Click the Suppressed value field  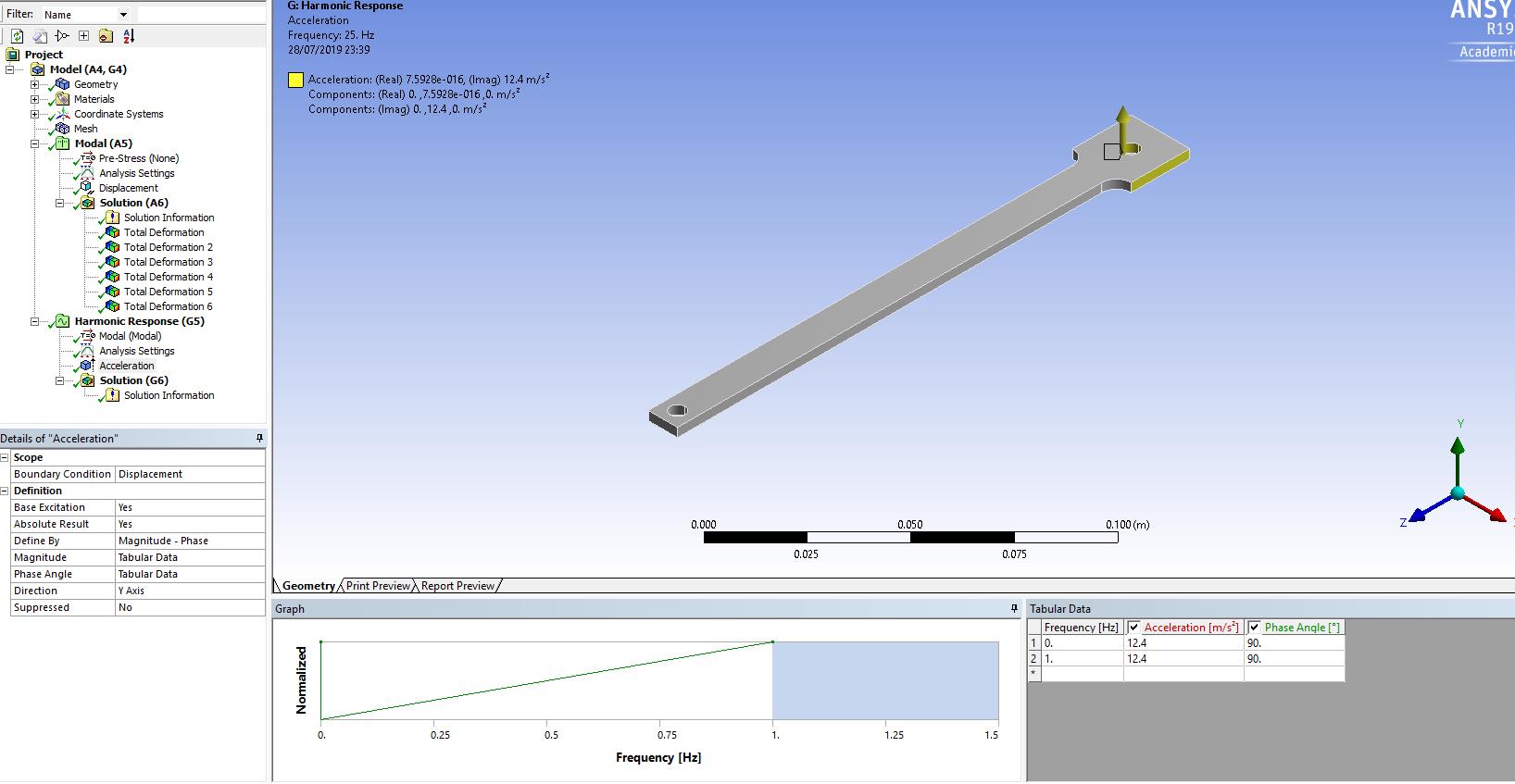click(190, 607)
